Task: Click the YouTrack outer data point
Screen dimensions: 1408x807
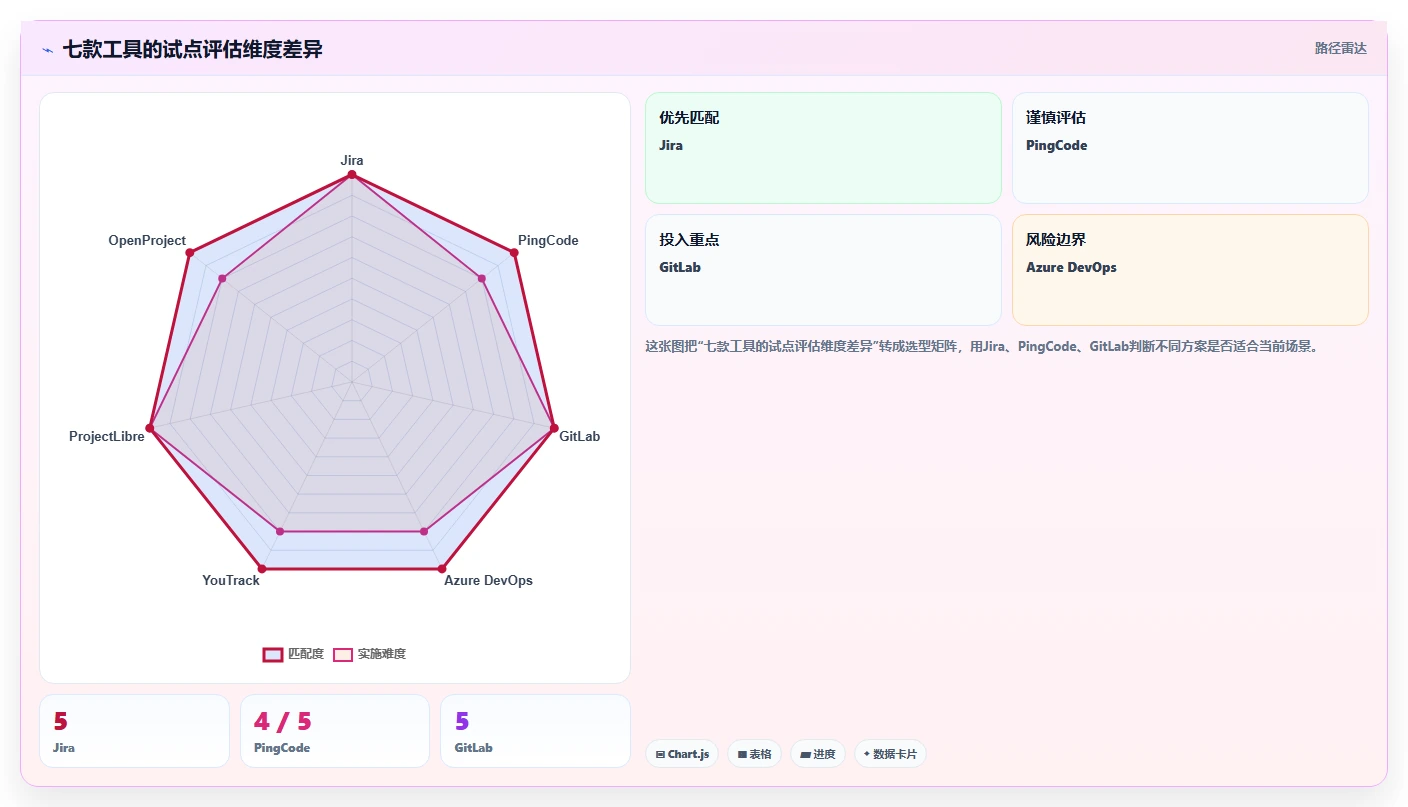Action: [x=261, y=569]
